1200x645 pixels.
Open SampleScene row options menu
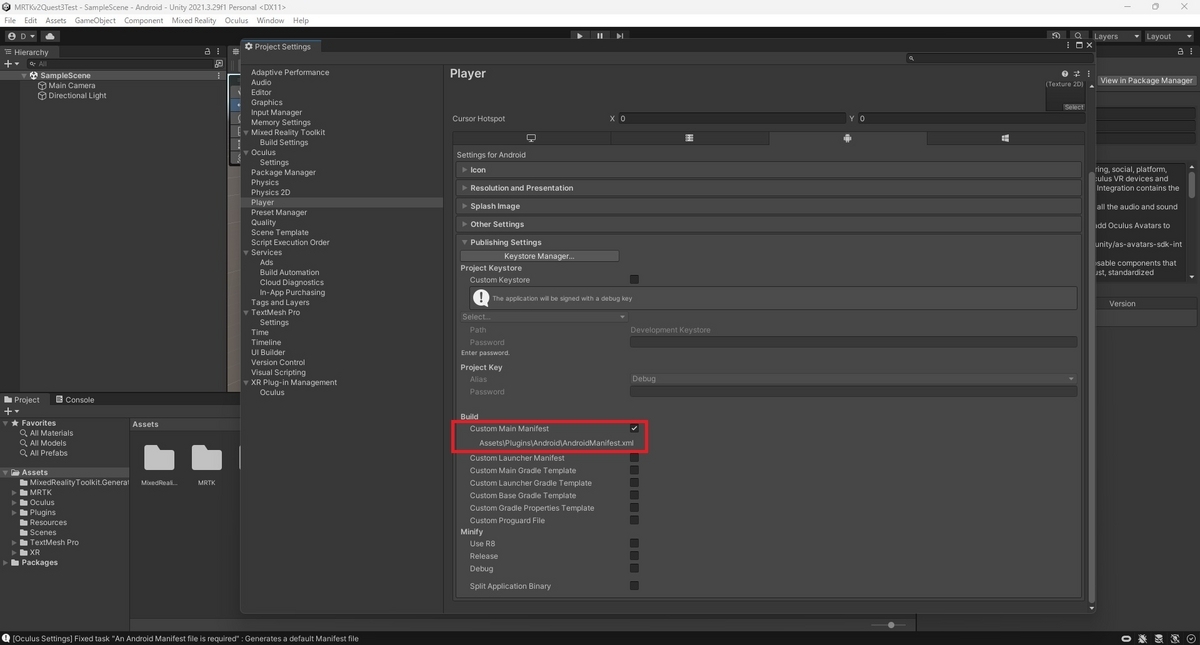click(x=219, y=75)
